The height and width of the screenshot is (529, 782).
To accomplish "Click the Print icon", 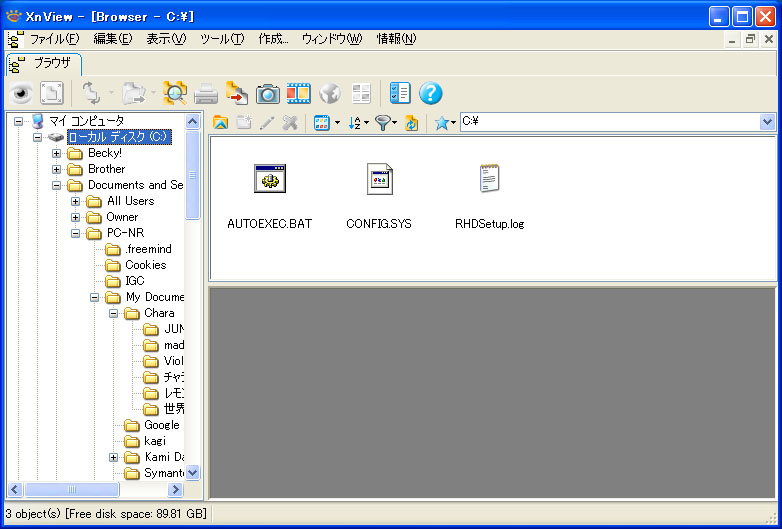I will pos(205,93).
